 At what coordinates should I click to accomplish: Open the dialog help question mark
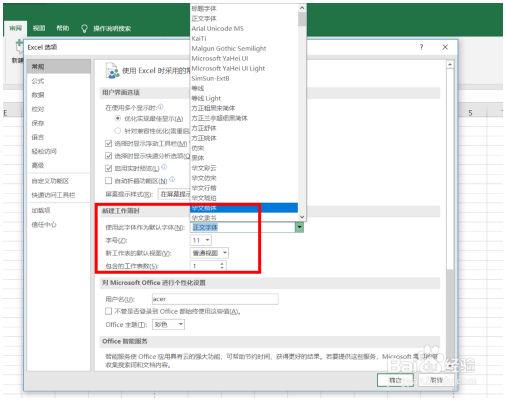(421, 47)
